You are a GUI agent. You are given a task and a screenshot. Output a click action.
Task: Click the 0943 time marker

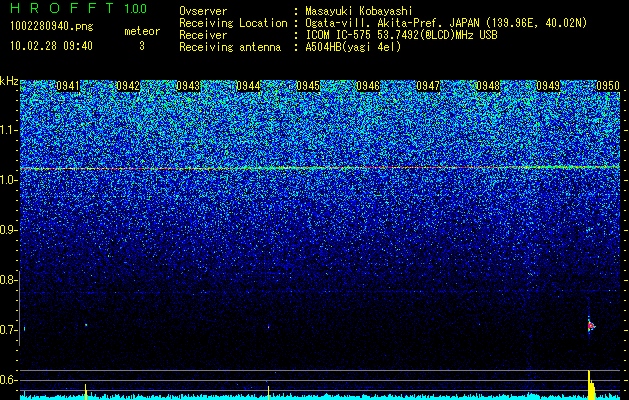tap(188, 86)
